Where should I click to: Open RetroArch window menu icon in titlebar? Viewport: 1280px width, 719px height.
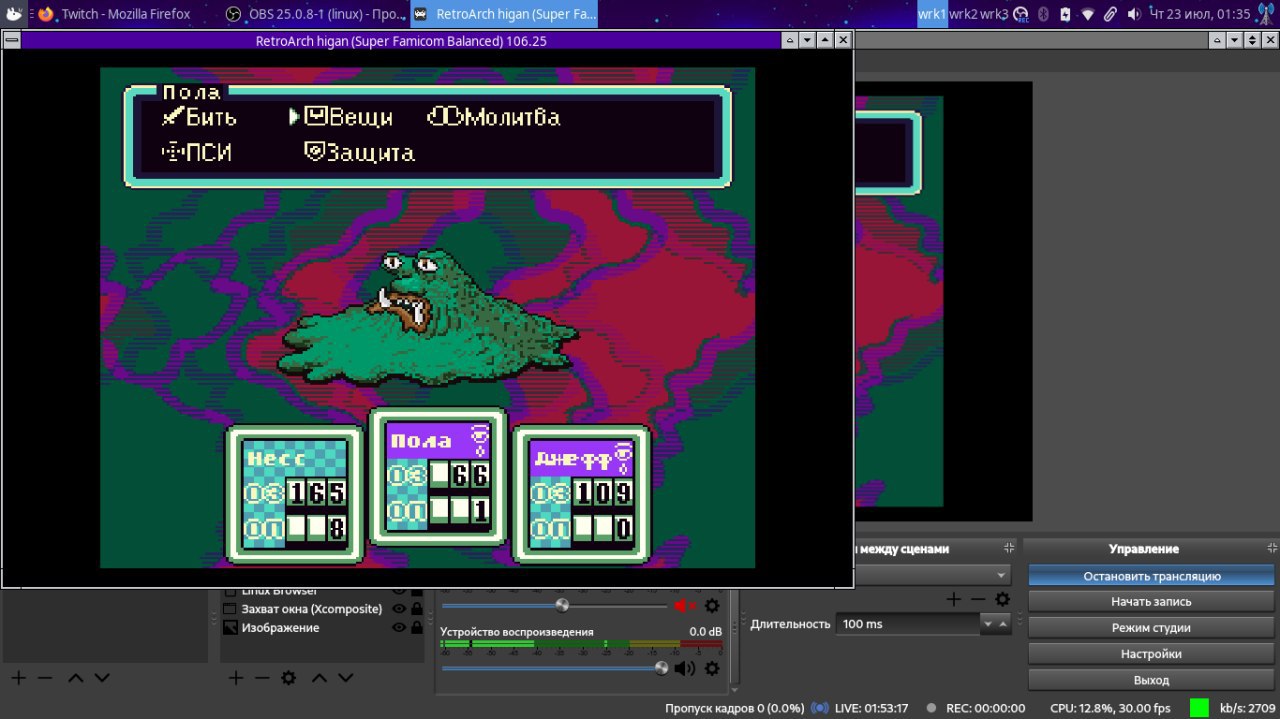click(11, 40)
